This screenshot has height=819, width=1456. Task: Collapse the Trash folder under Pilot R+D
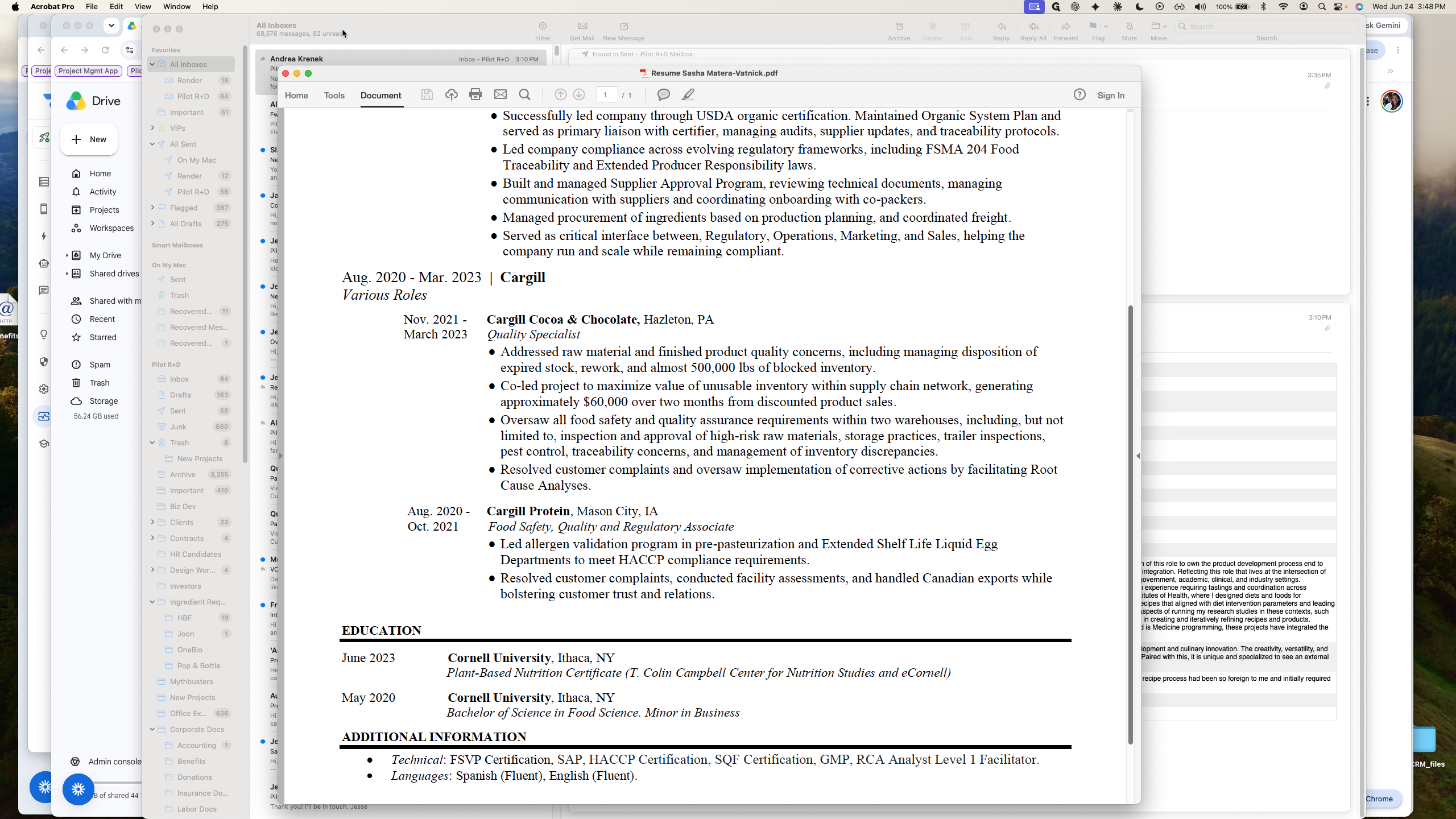(x=152, y=442)
